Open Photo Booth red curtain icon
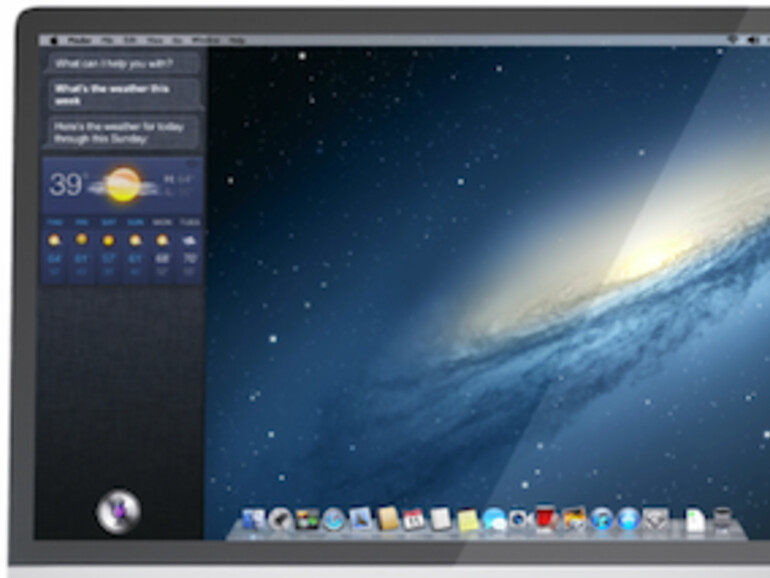The height and width of the screenshot is (578, 770). click(547, 519)
